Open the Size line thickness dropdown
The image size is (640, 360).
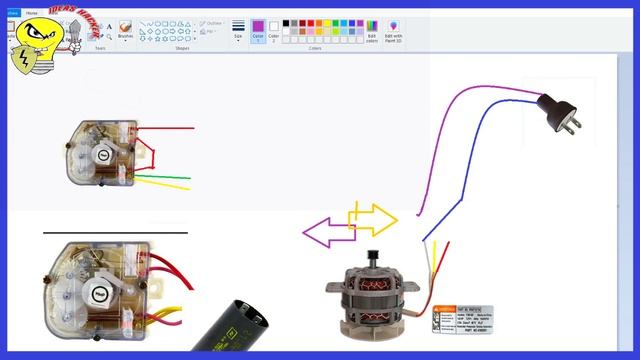pos(238,31)
